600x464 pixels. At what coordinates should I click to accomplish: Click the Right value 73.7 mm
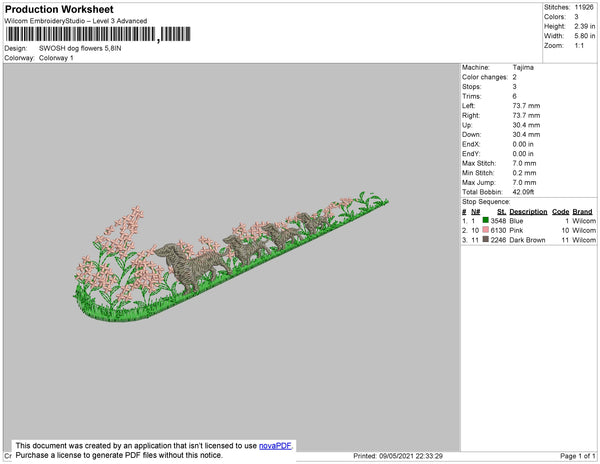pyautogui.click(x=526, y=115)
